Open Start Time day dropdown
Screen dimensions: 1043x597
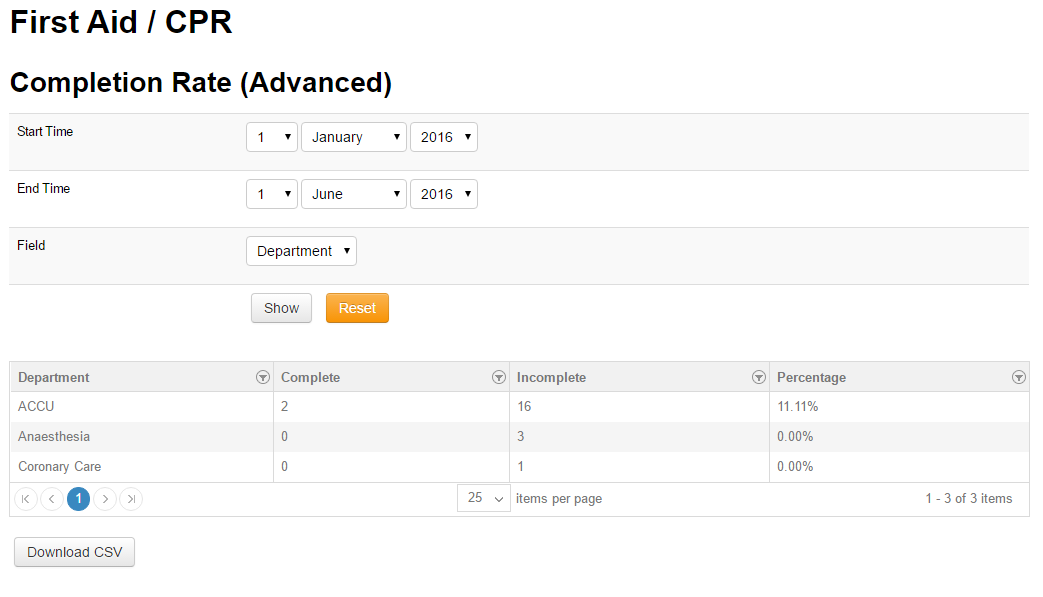point(271,137)
